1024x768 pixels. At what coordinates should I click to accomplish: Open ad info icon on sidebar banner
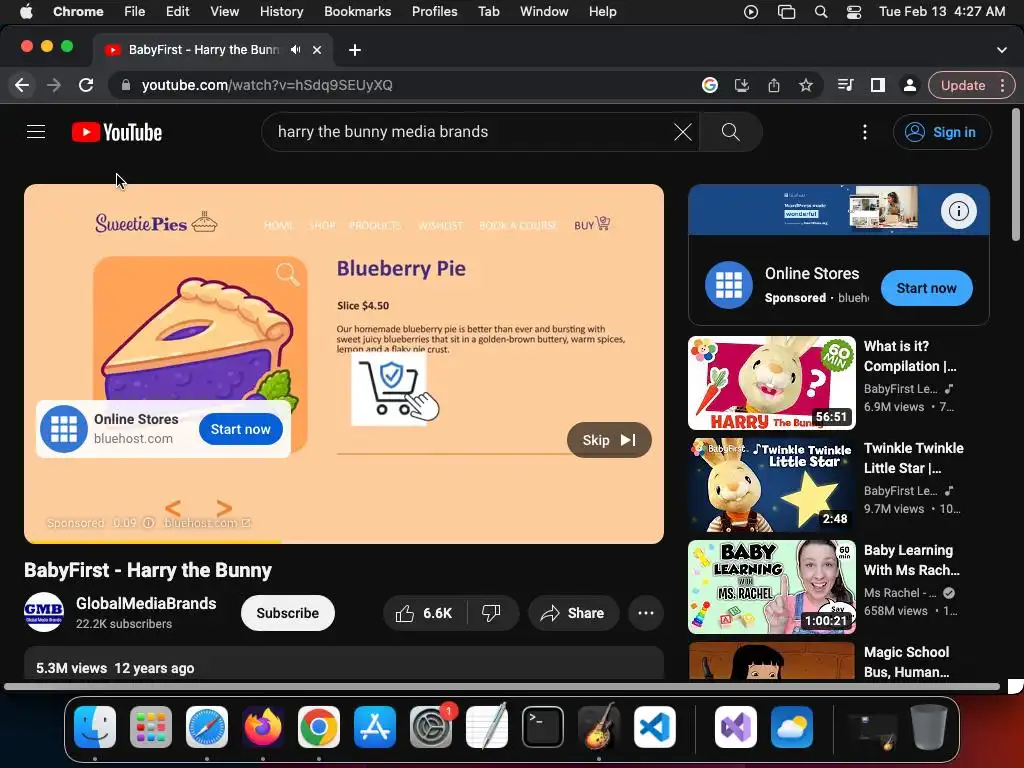click(958, 211)
